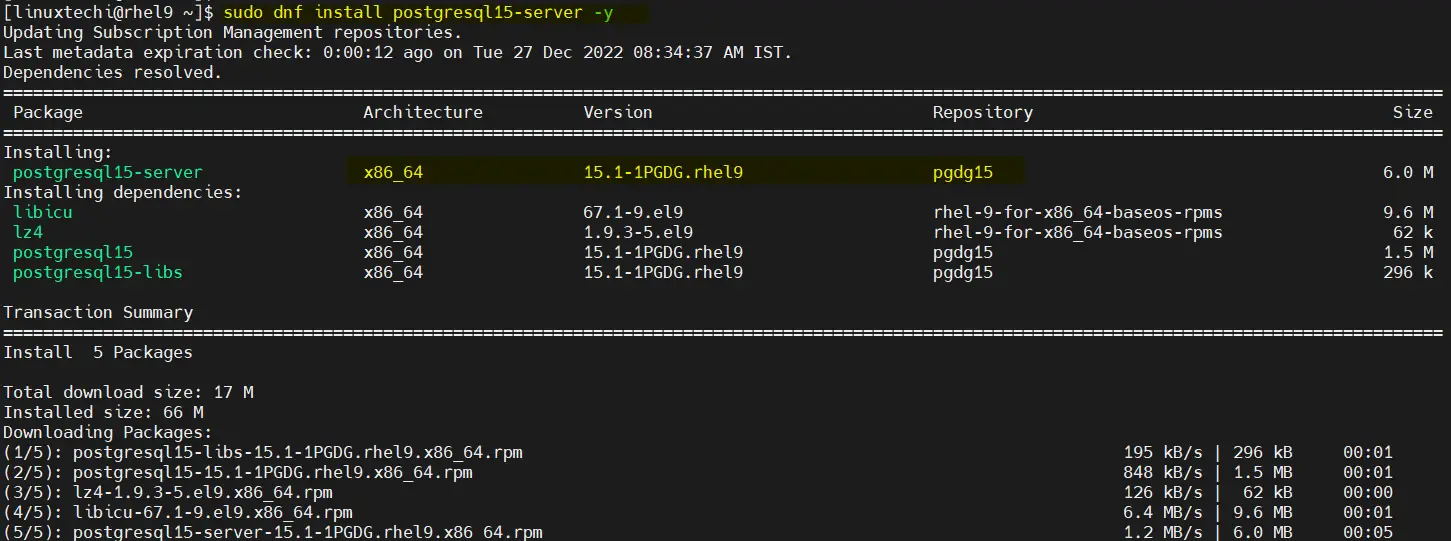Click the 'Size' column header
The image size is (1451, 541).
(x=1413, y=112)
